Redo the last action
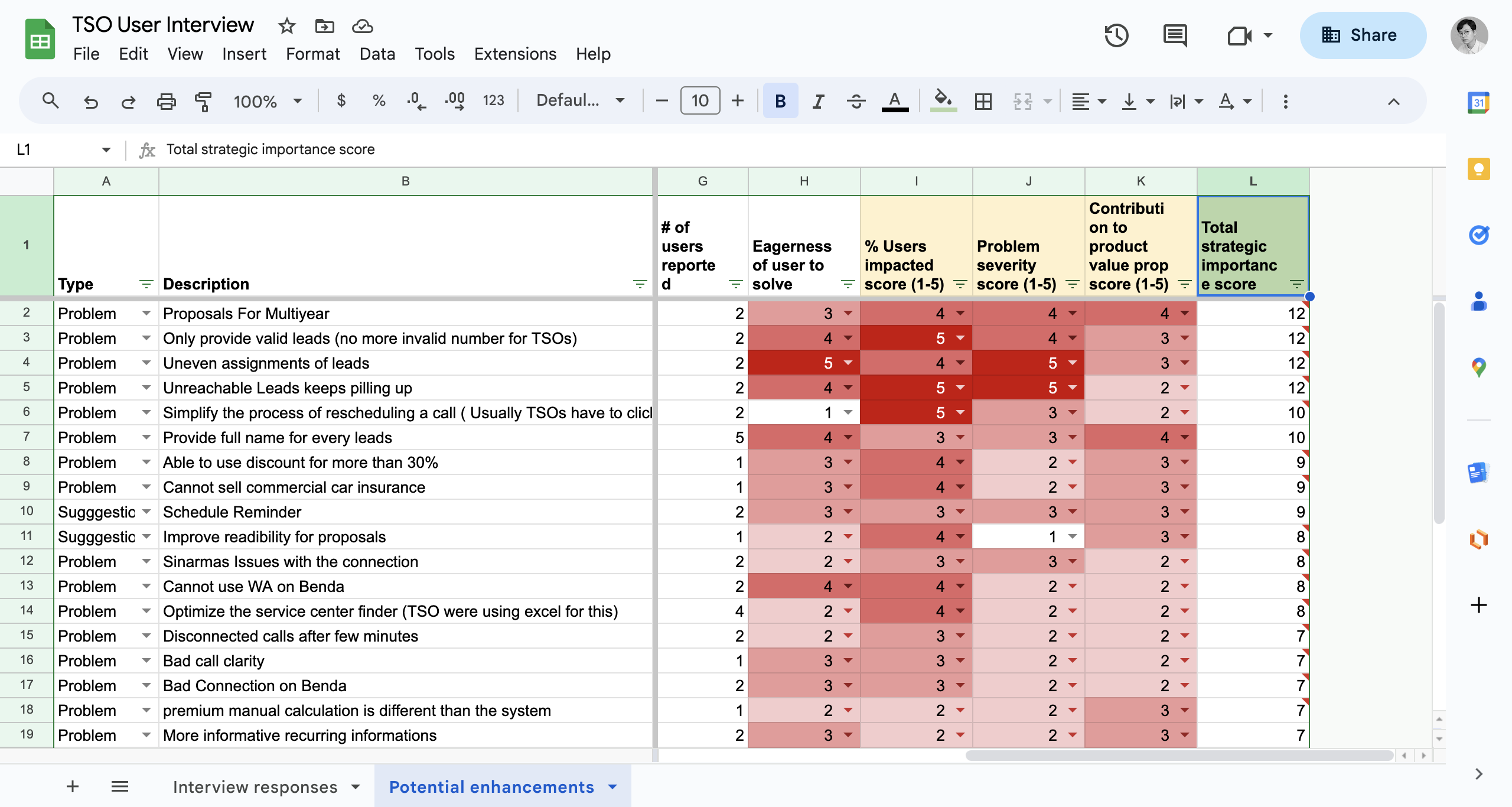 (x=128, y=102)
